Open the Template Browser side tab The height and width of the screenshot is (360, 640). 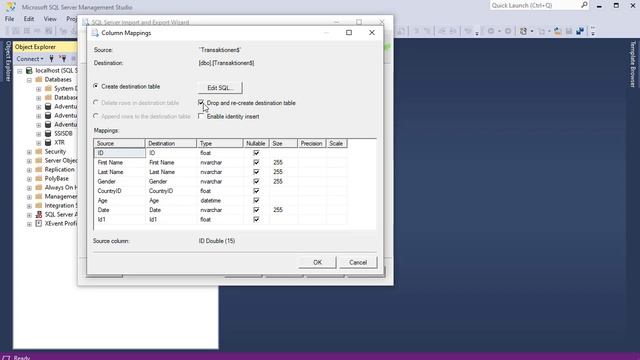(x=633, y=64)
